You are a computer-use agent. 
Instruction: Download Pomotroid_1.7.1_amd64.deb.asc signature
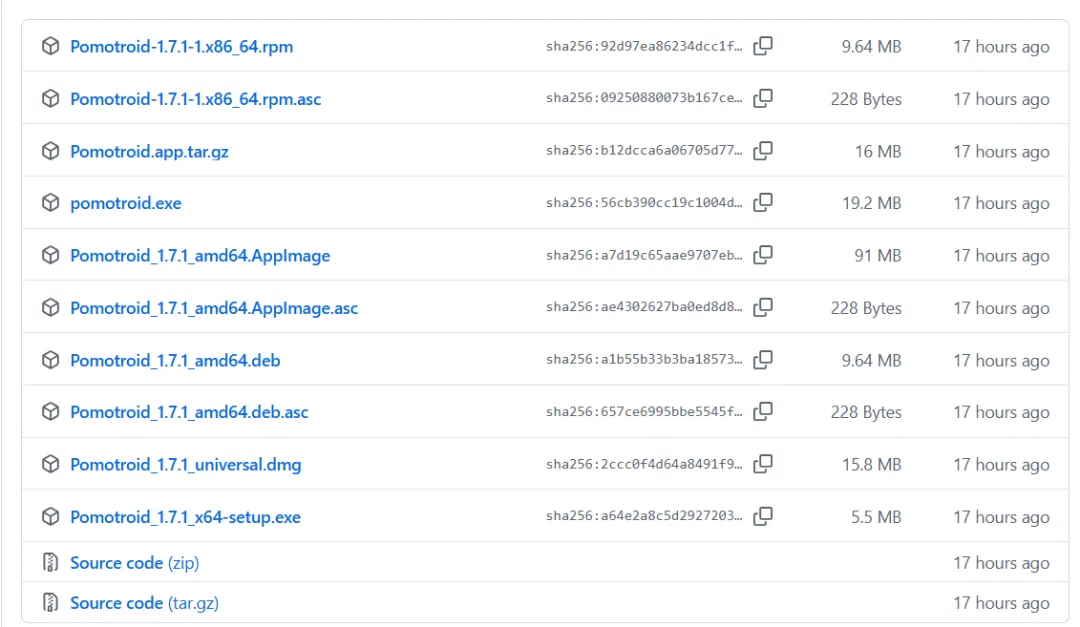click(189, 412)
